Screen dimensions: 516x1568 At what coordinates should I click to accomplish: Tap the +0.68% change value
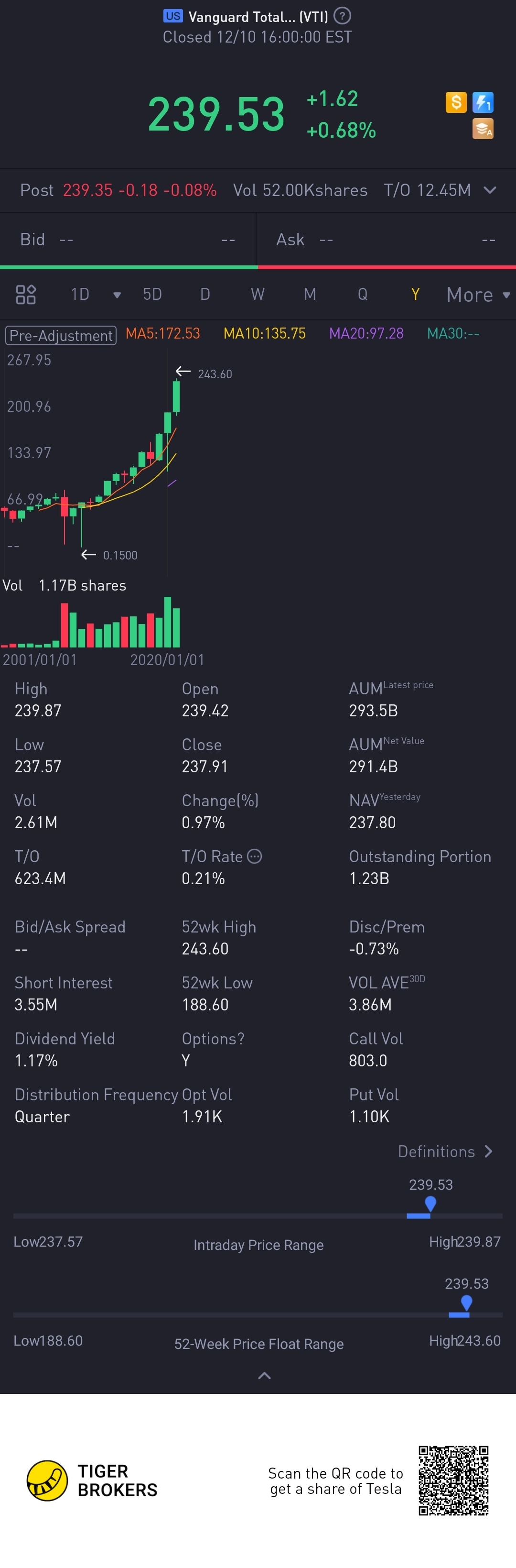341,130
